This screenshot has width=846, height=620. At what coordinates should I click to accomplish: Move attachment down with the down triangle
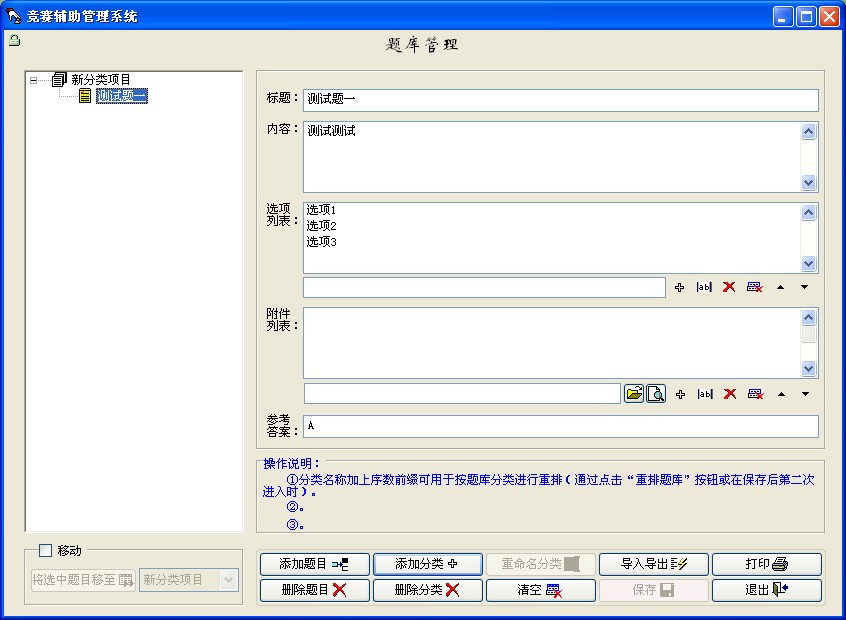point(806,394)
